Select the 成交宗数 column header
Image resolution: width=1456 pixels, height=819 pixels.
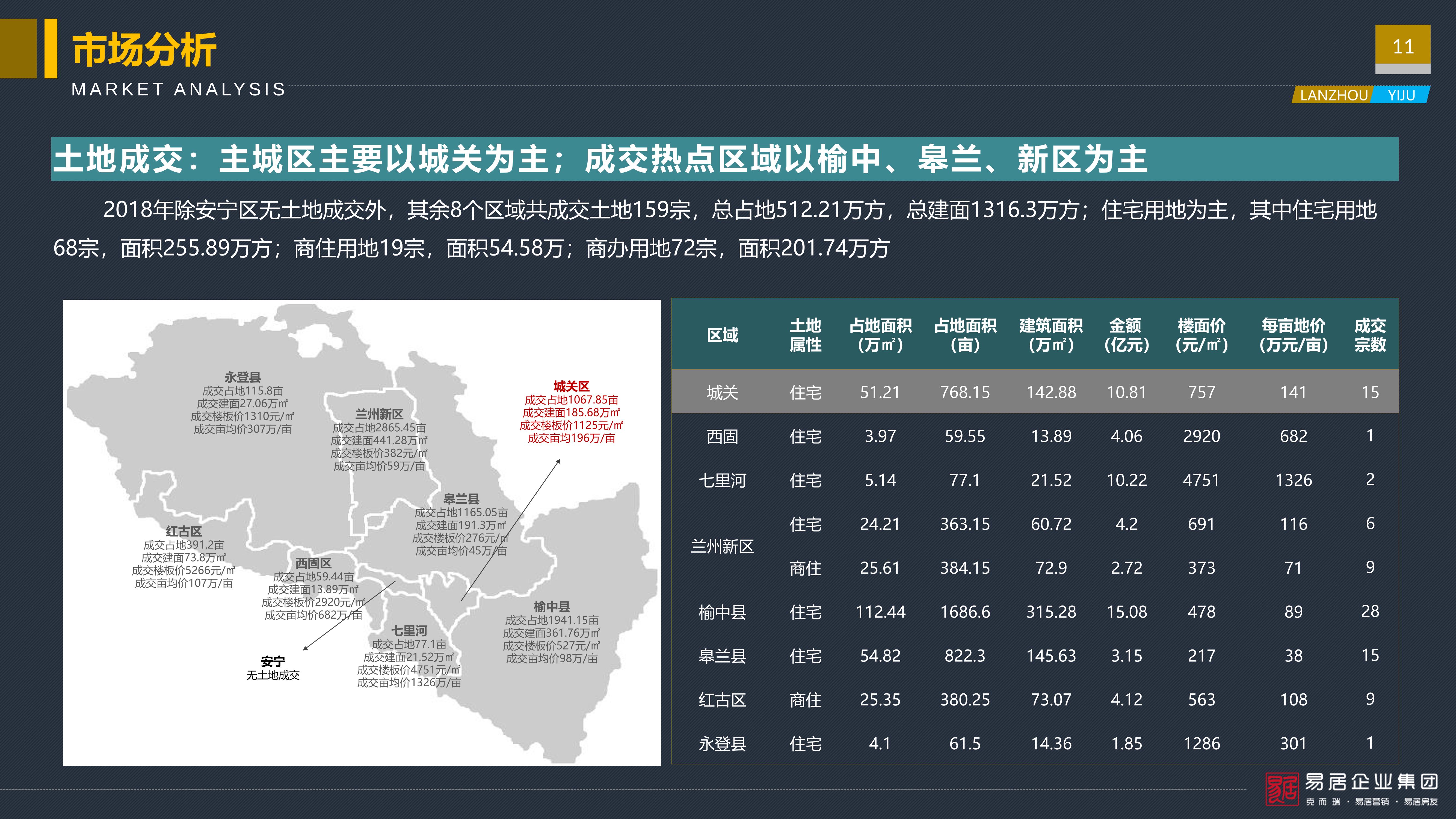[1370, 335]
